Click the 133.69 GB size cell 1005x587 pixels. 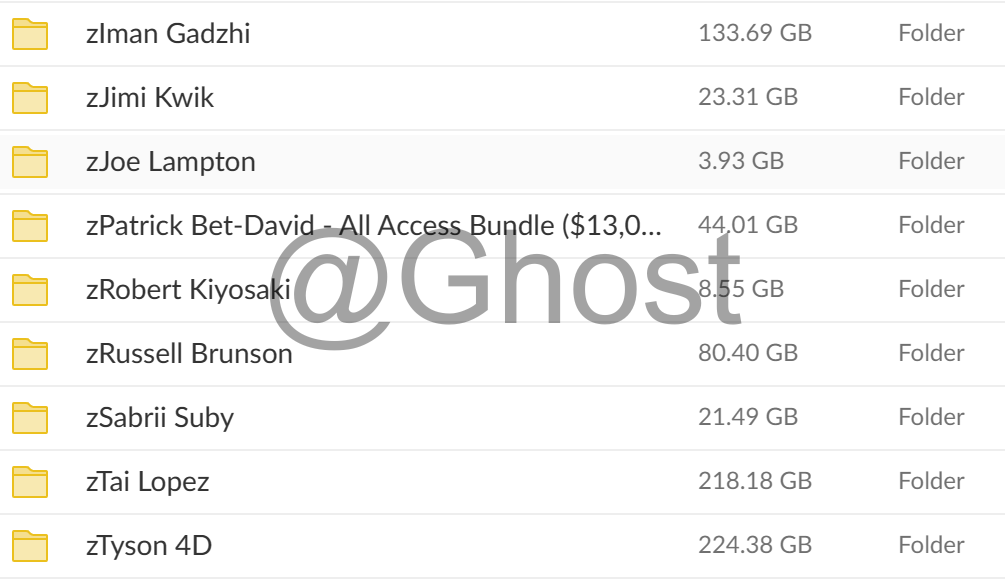click(x=755, y=33)
